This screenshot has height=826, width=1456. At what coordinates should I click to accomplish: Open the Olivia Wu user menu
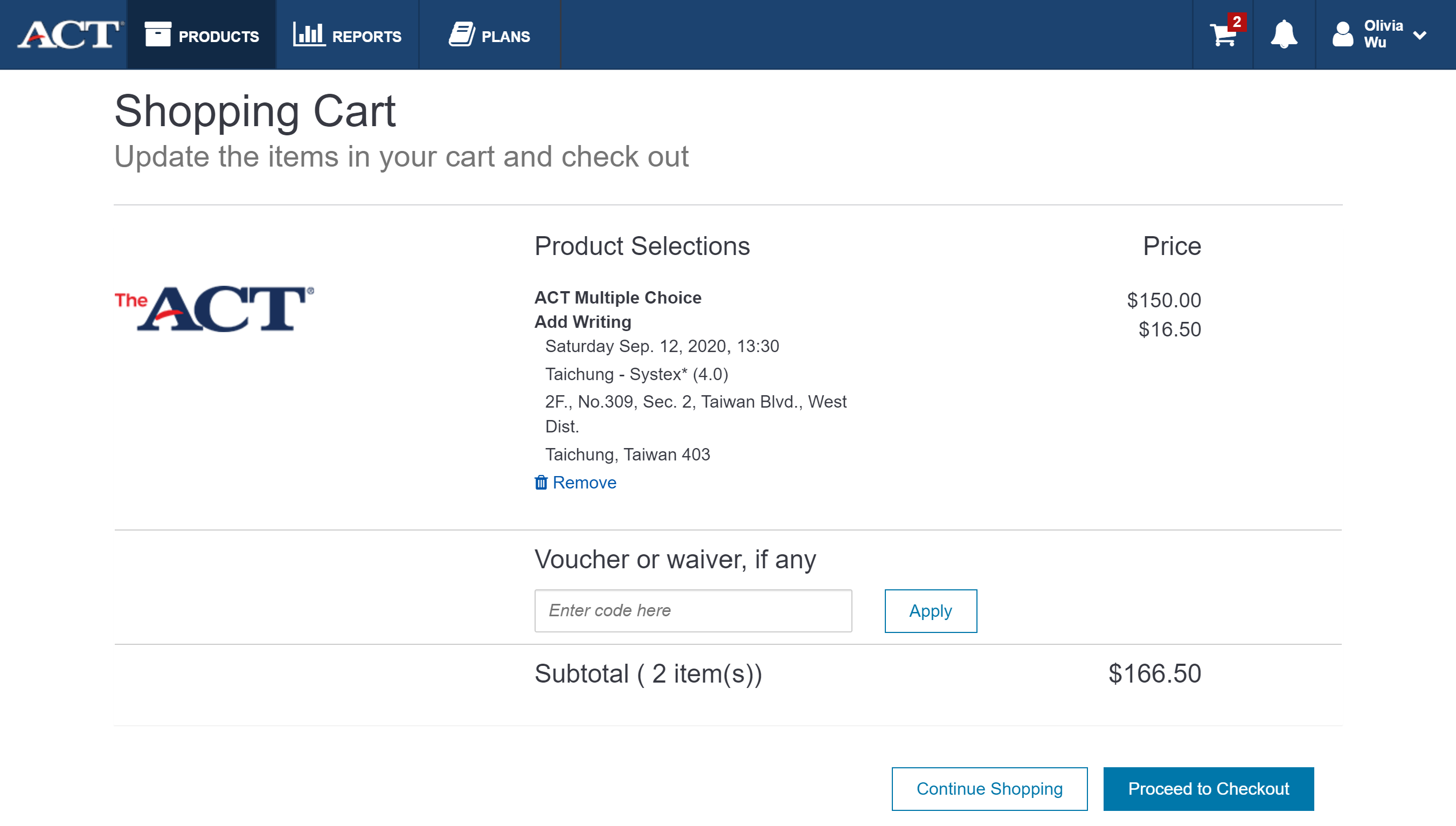1383,35
